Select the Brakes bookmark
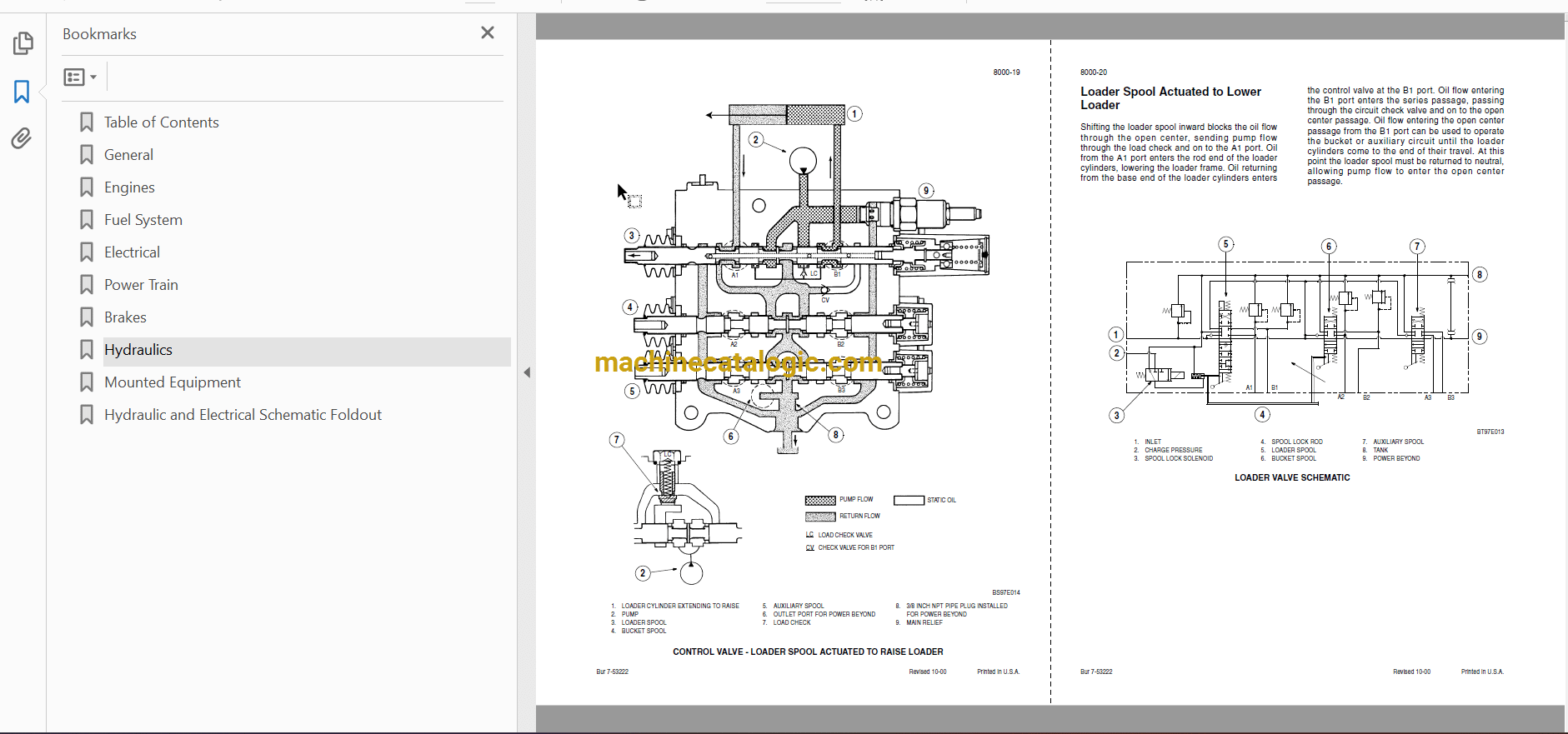This screenshot has width=1568, height=734. pos(125,317)
